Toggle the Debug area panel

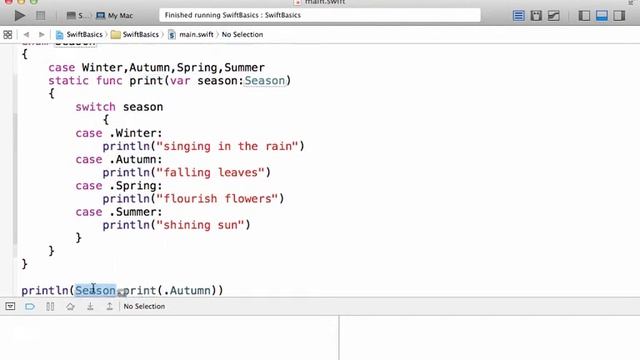click(602, 16)
